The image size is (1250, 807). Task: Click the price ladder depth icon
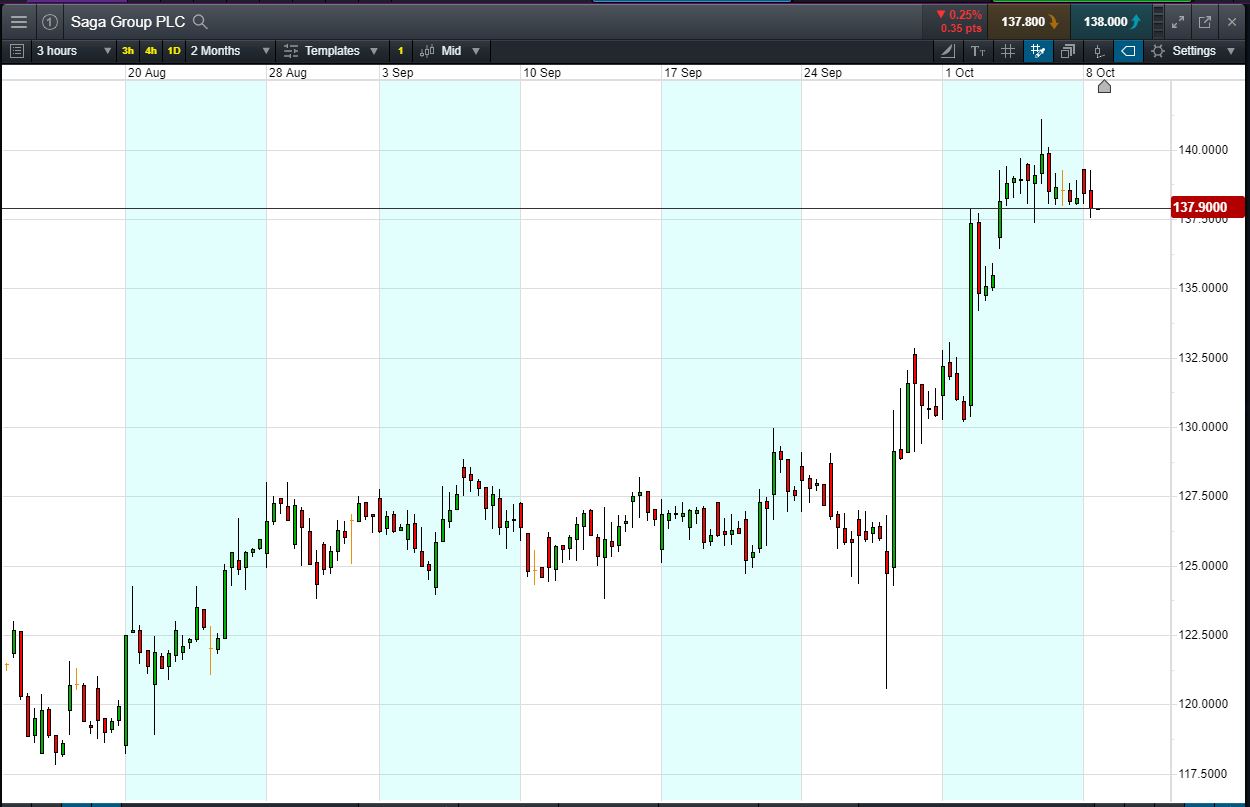(1158, 21)
